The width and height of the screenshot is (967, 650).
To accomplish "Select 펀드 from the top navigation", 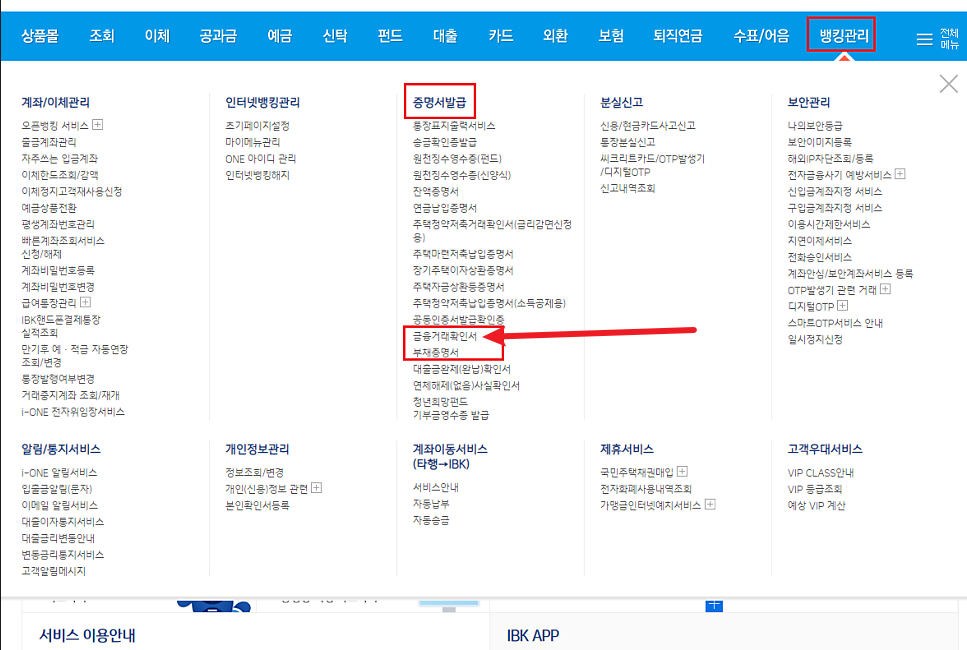I will (388, 33).
